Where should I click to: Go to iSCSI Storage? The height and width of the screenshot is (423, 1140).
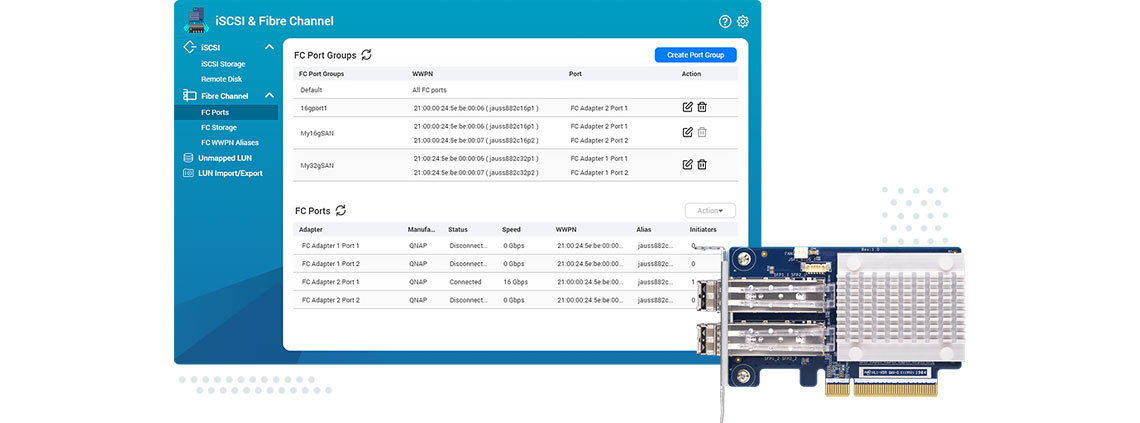point(222,64)
